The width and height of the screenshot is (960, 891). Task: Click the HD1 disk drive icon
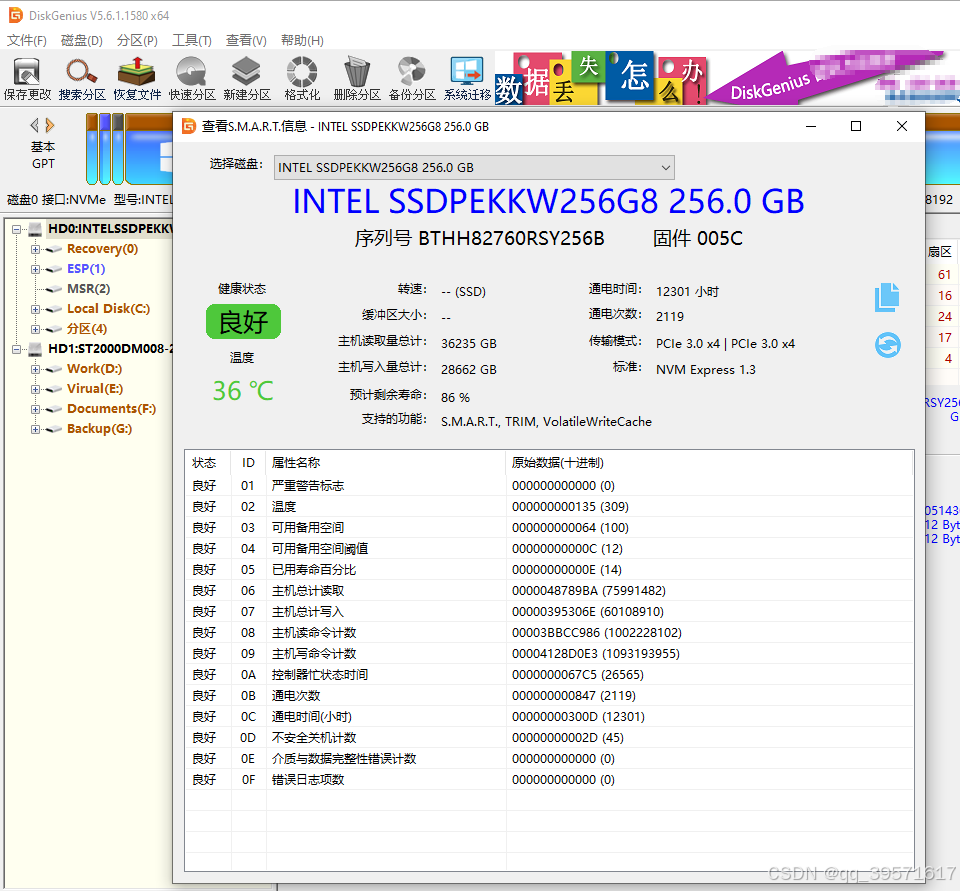[x=36, y=349]
